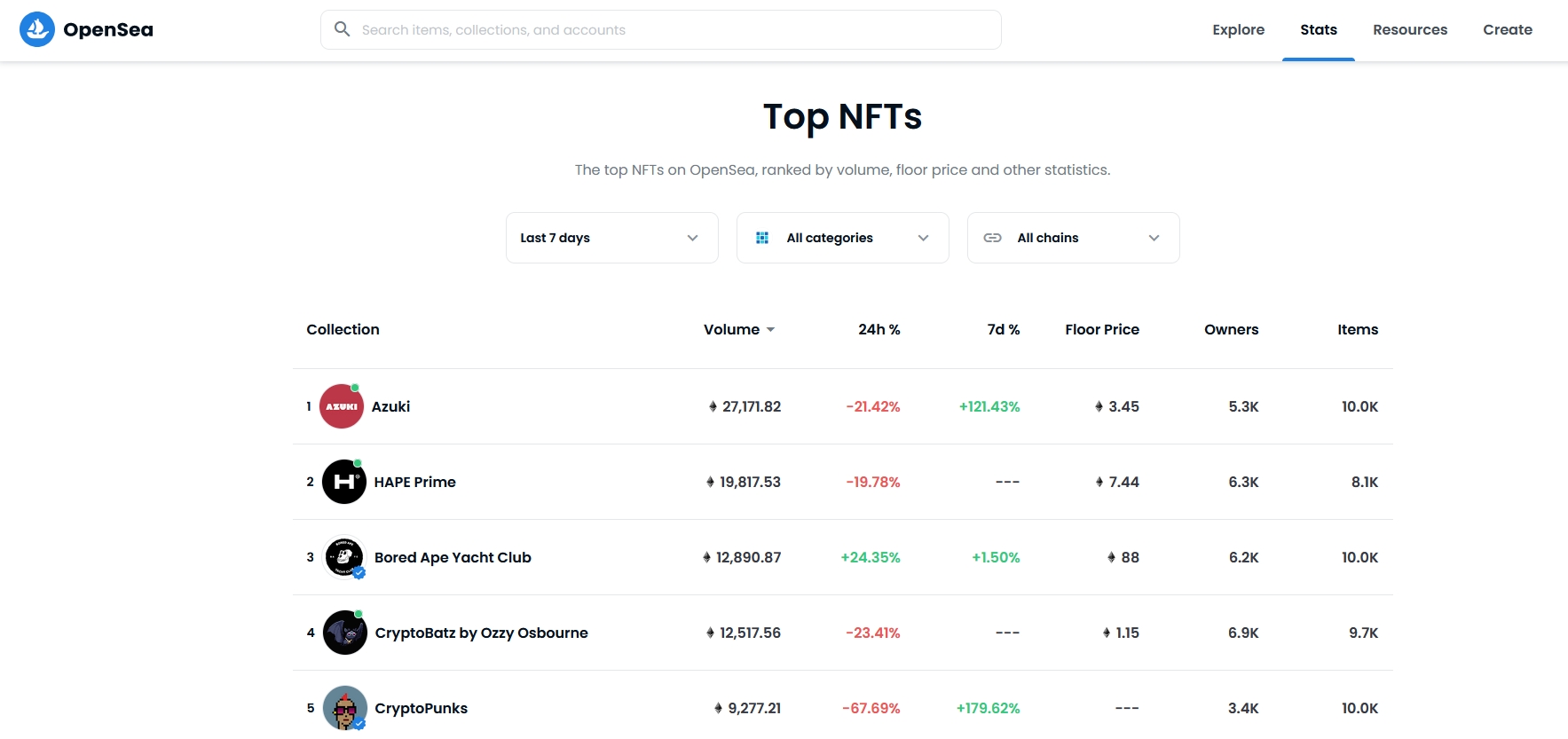Click the Ethereum icon beside CryptoPunks volume
This screenshot has width=1568, height=739.
pos(719,708)
